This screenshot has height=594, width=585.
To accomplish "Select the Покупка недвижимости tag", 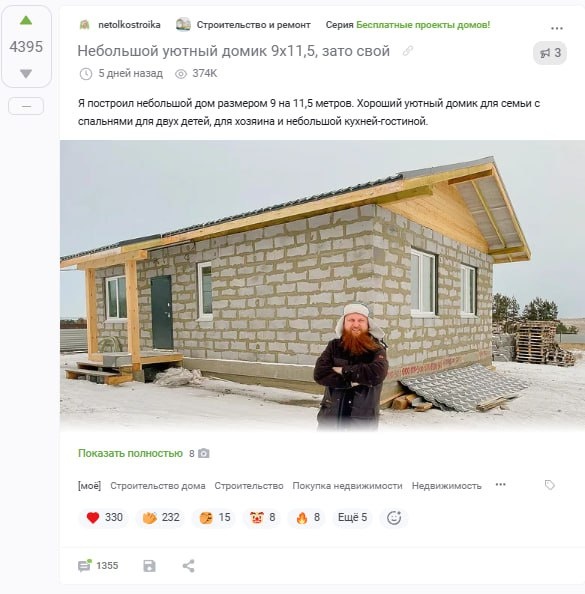I will click(x=347, y=486).
